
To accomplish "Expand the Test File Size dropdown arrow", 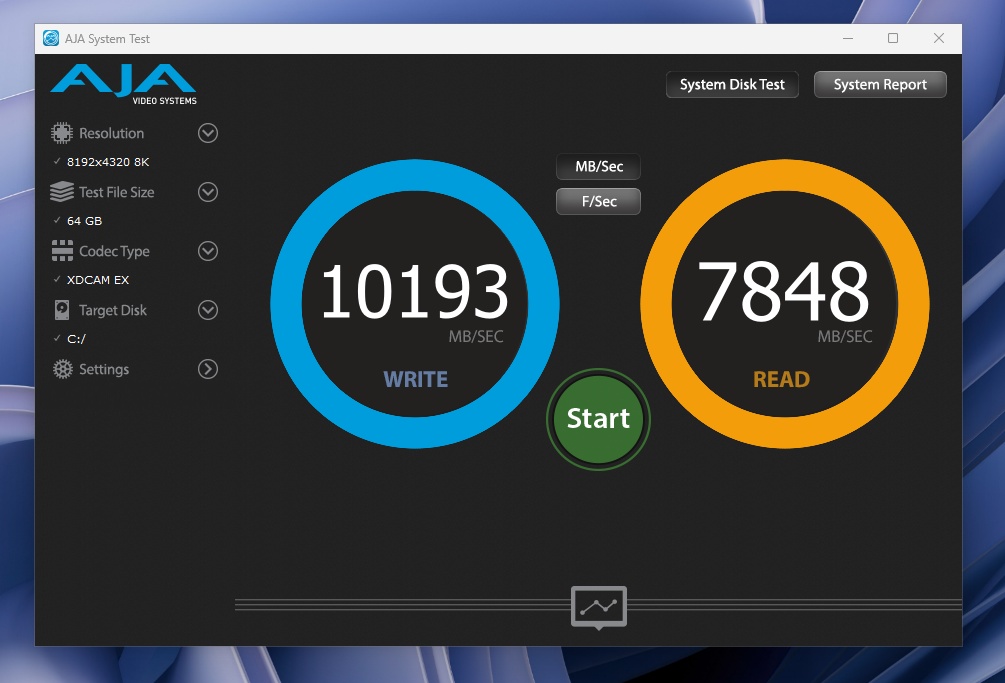I will (x=208, y=192).
